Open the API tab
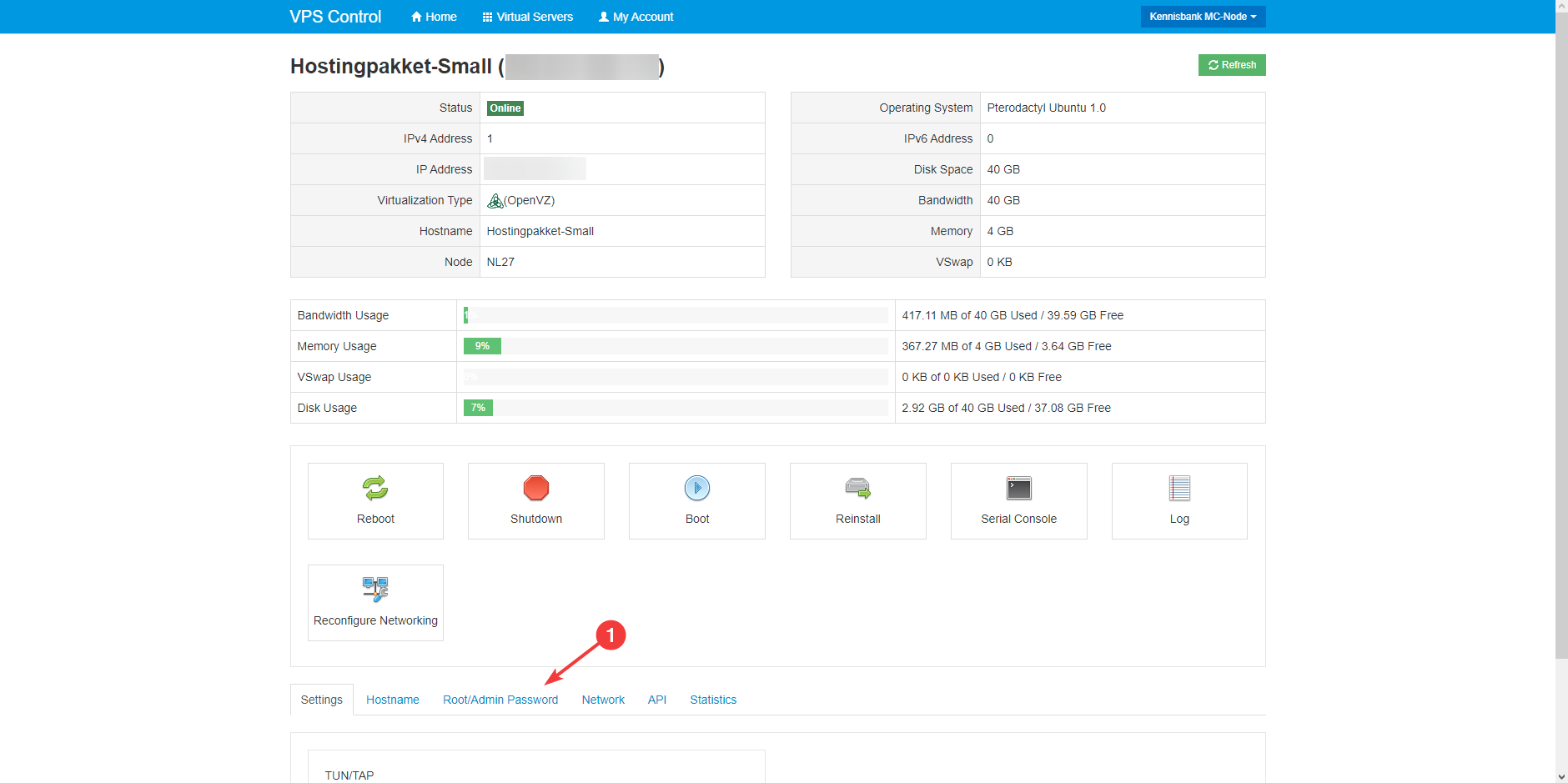The width and height of the screenshot is (1568, 783). point(657,700)
